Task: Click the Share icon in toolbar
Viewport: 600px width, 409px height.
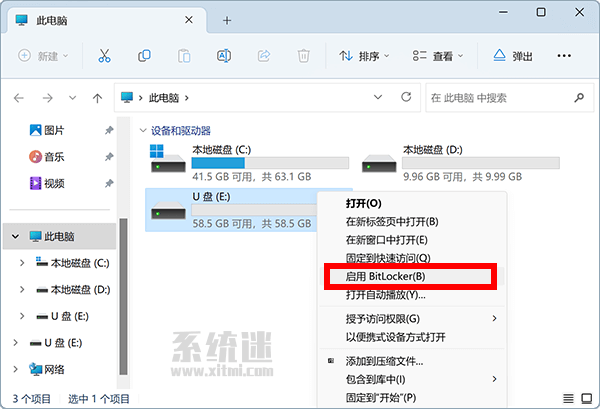Action: [264, 56]
